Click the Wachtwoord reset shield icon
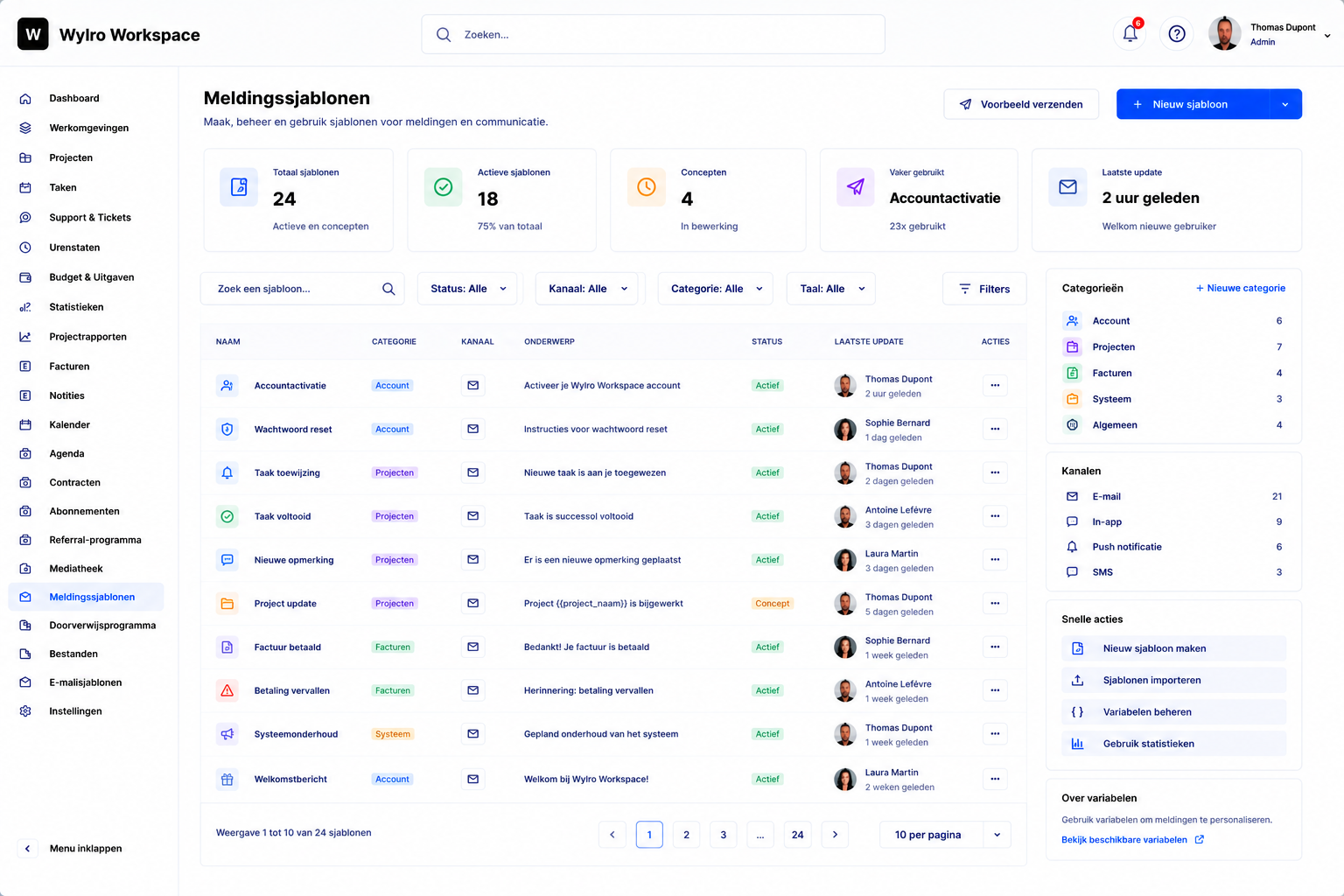 point(227,429)
